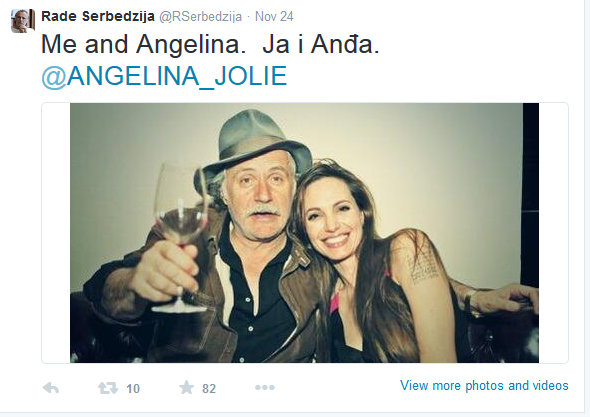Open the profile avatar thumbnail
Image resolution: width=590 pixels, height=417 pixels.
pyautogui.click(x=23, y=21)
